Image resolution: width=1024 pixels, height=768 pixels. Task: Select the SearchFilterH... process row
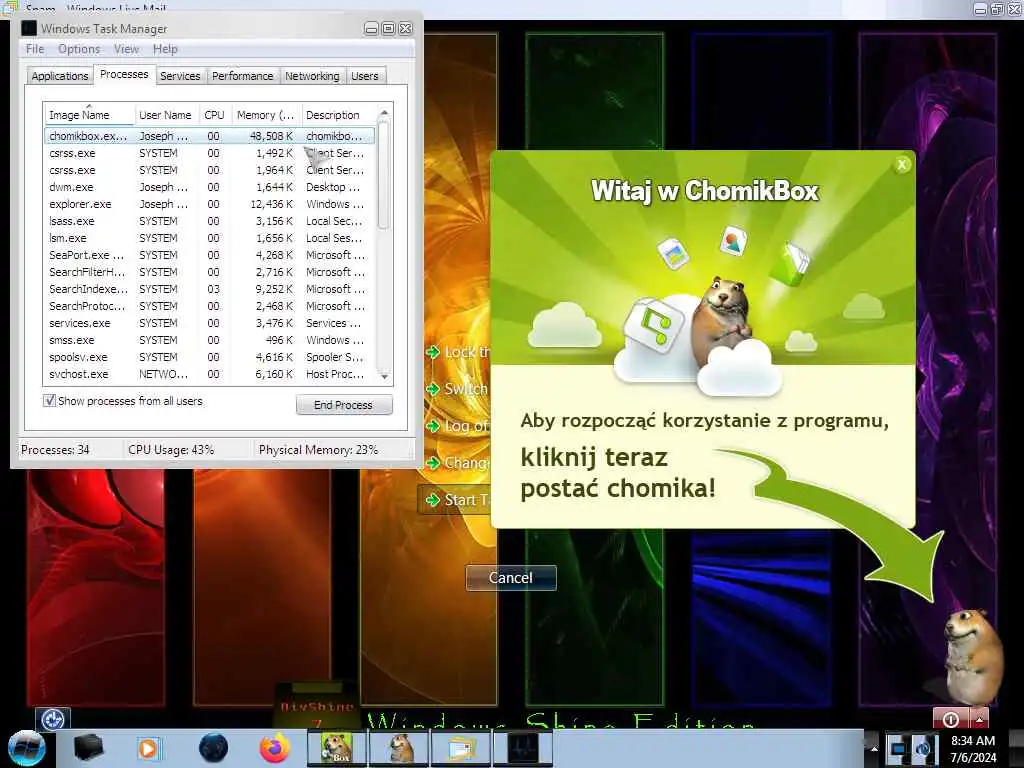(210, 272)
